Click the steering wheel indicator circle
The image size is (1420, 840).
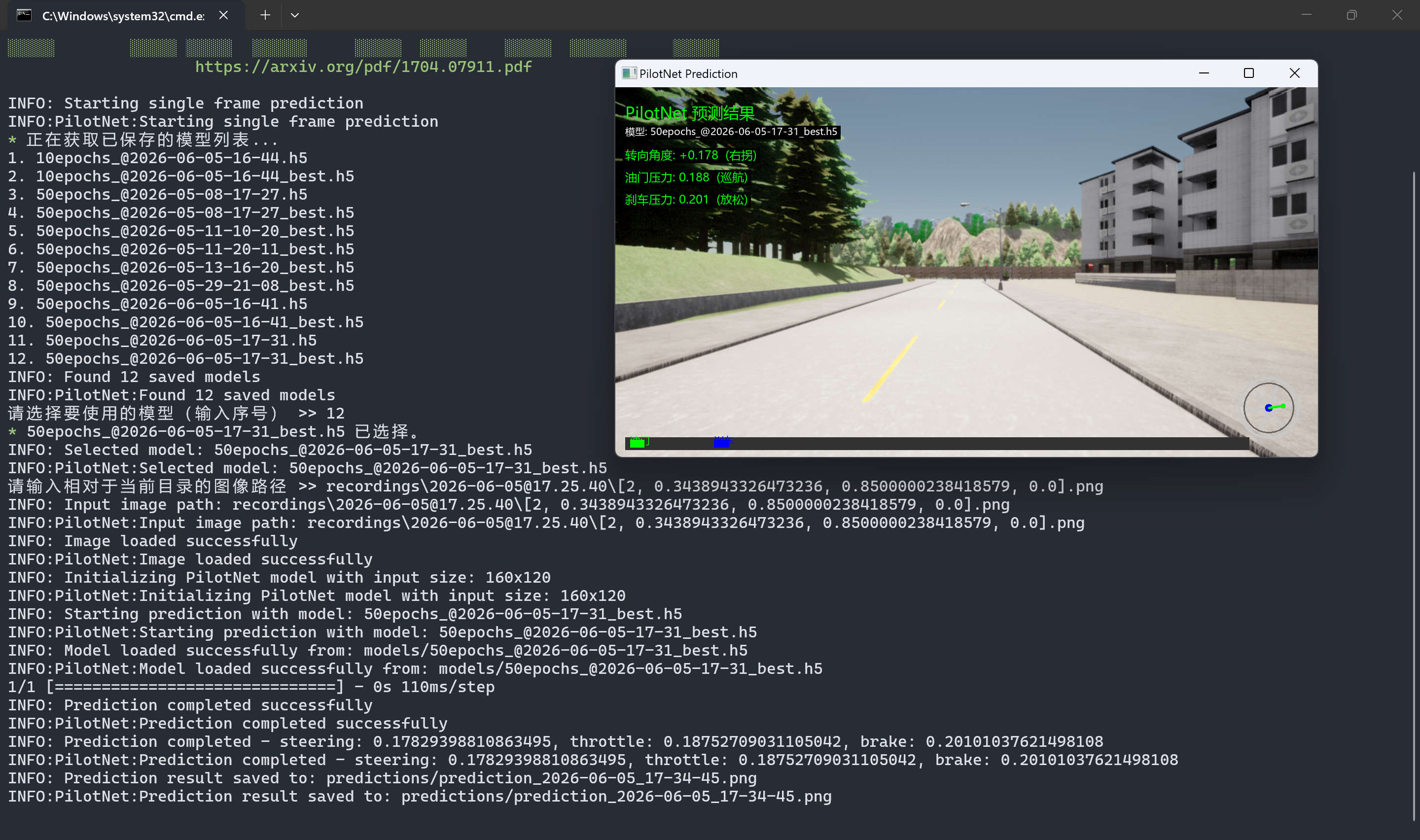(x=1268, y=408)
